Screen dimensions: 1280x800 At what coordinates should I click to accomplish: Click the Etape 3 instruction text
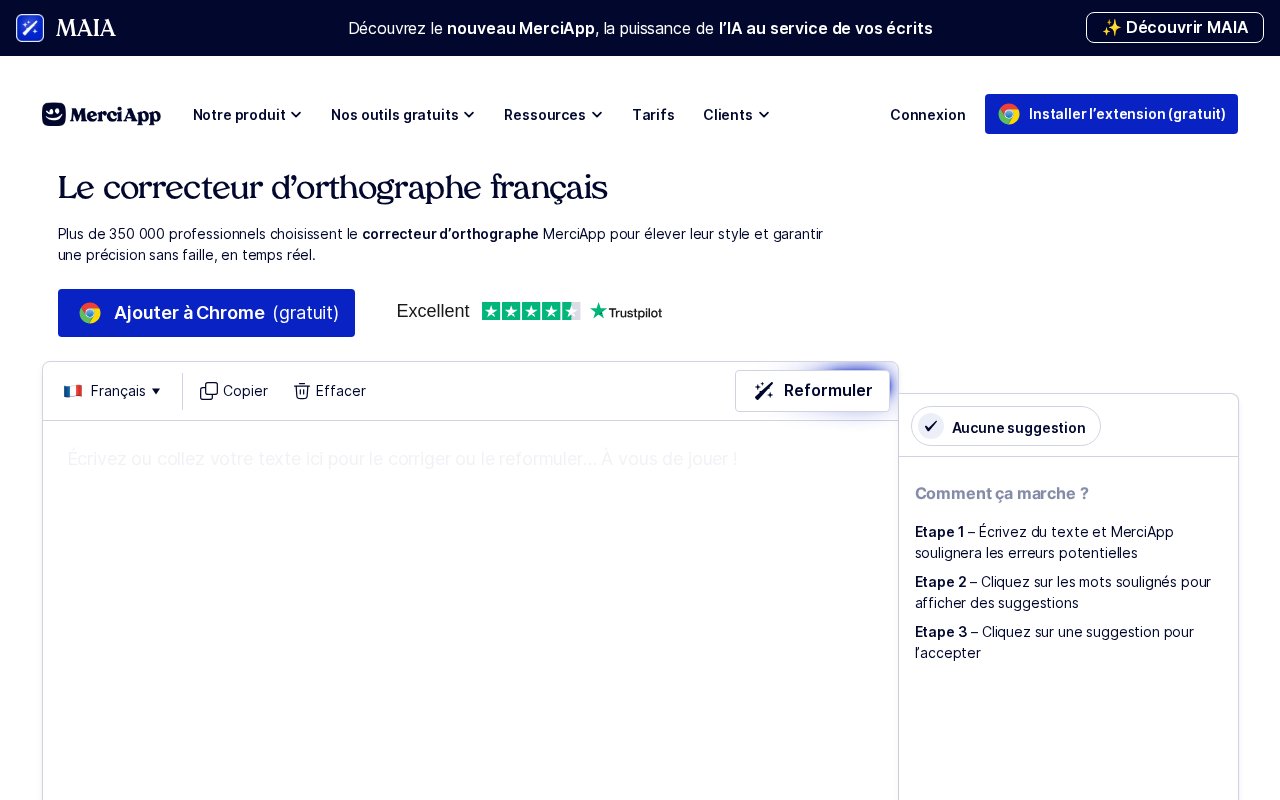click(x=1054, y=642)
